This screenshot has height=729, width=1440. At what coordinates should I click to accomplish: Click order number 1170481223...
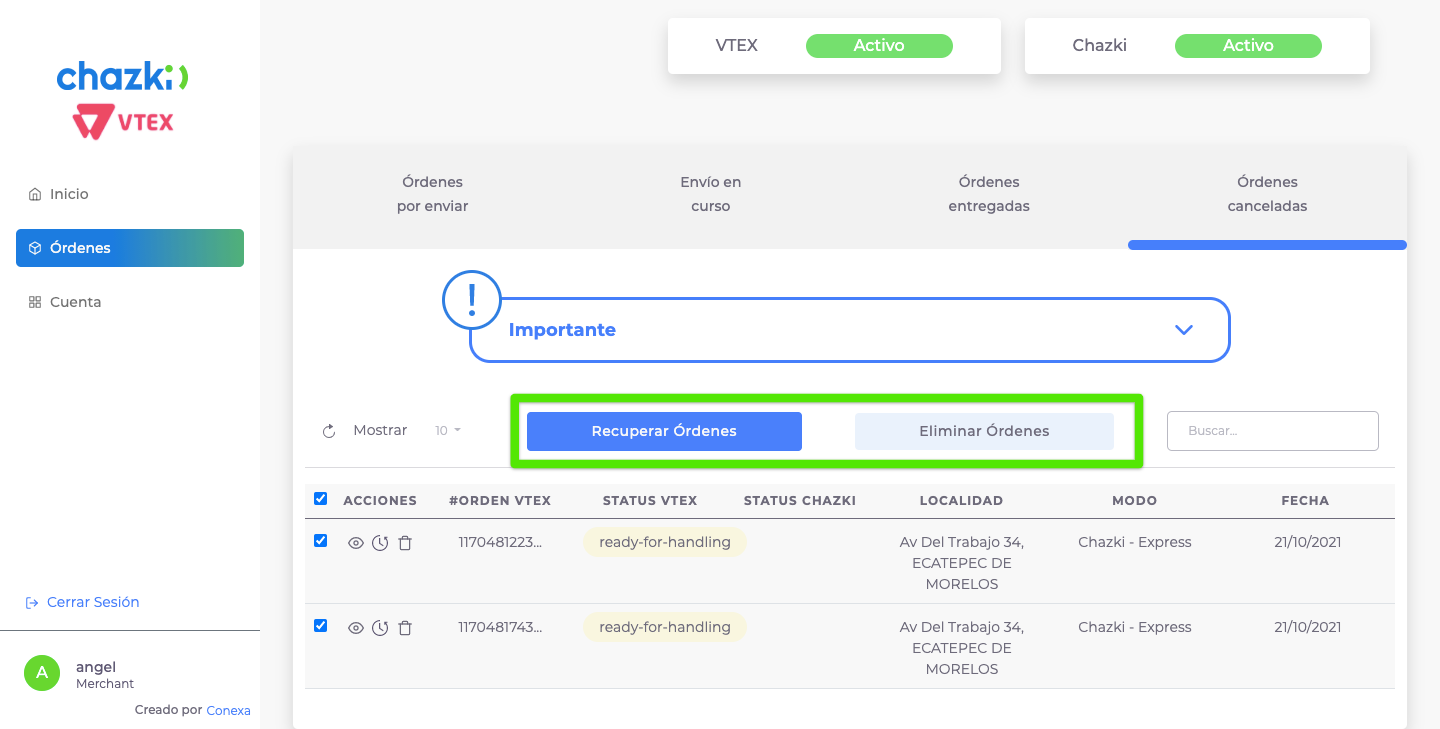coord(500,542)
